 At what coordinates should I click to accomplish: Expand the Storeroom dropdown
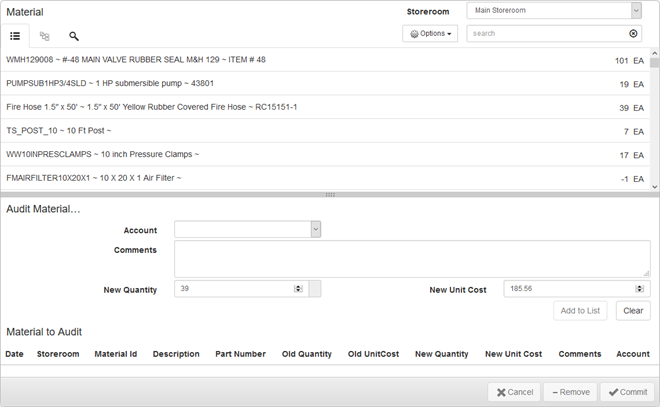point(636,11)
